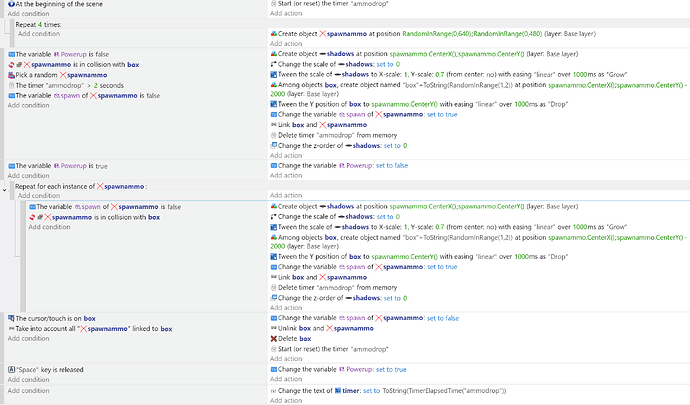Select the Pick a random spawnammo condition

(58, 75)
